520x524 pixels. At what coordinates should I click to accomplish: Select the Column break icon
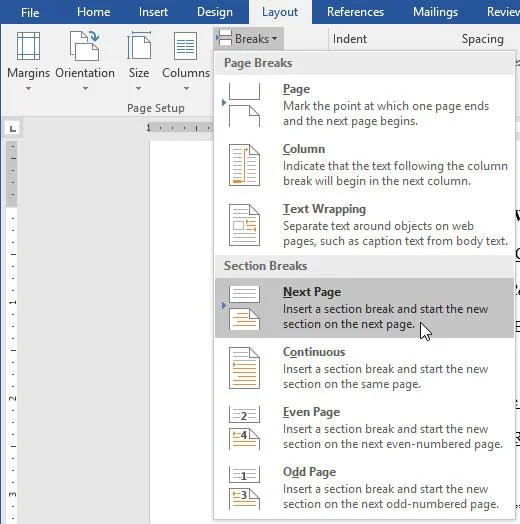point(244,165)
